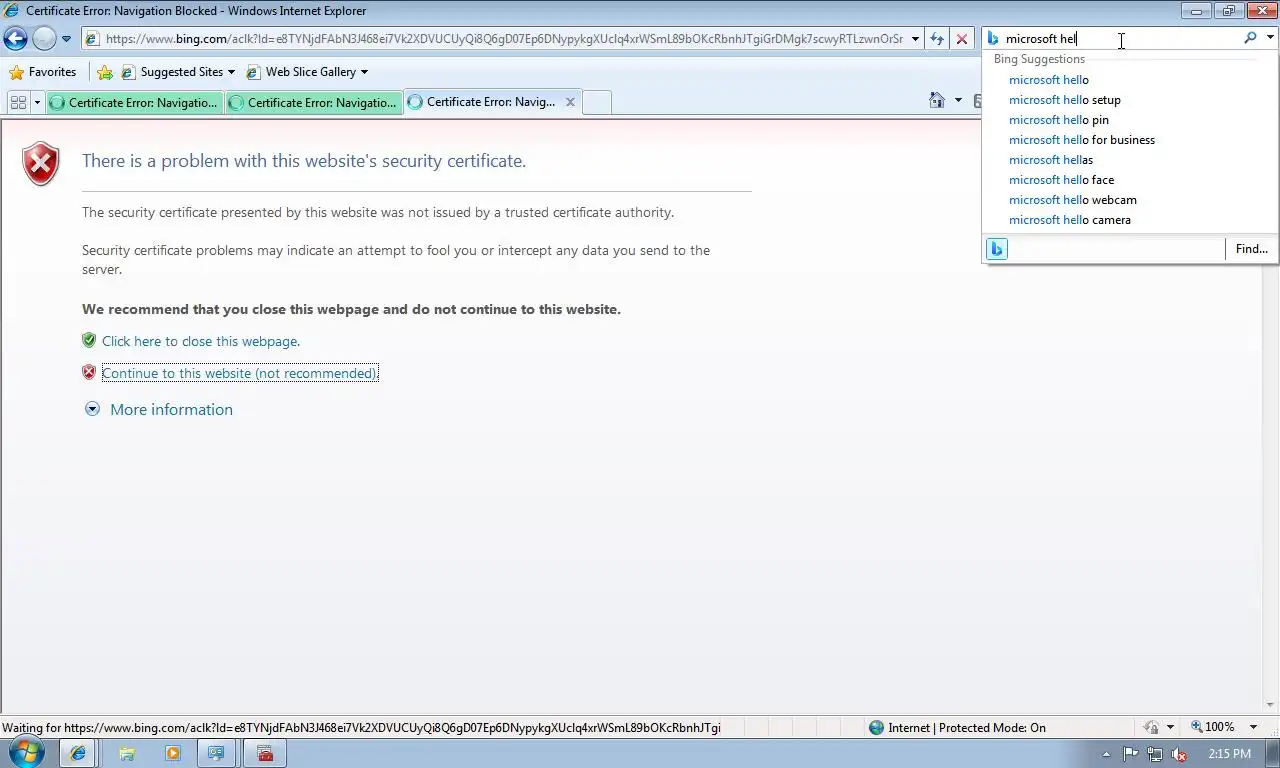Open the search provider options dropdown
1280x768 pixels.
(1270, 38)
